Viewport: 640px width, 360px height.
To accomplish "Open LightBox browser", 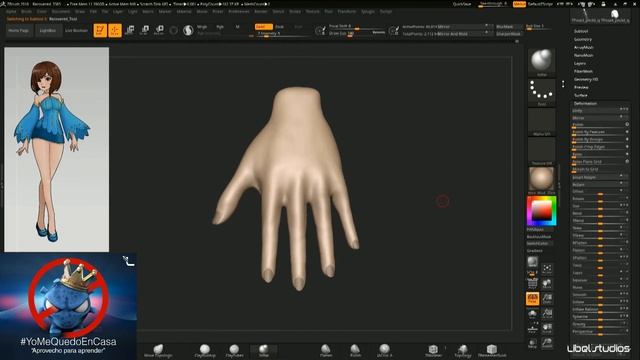I will (48, 31).
